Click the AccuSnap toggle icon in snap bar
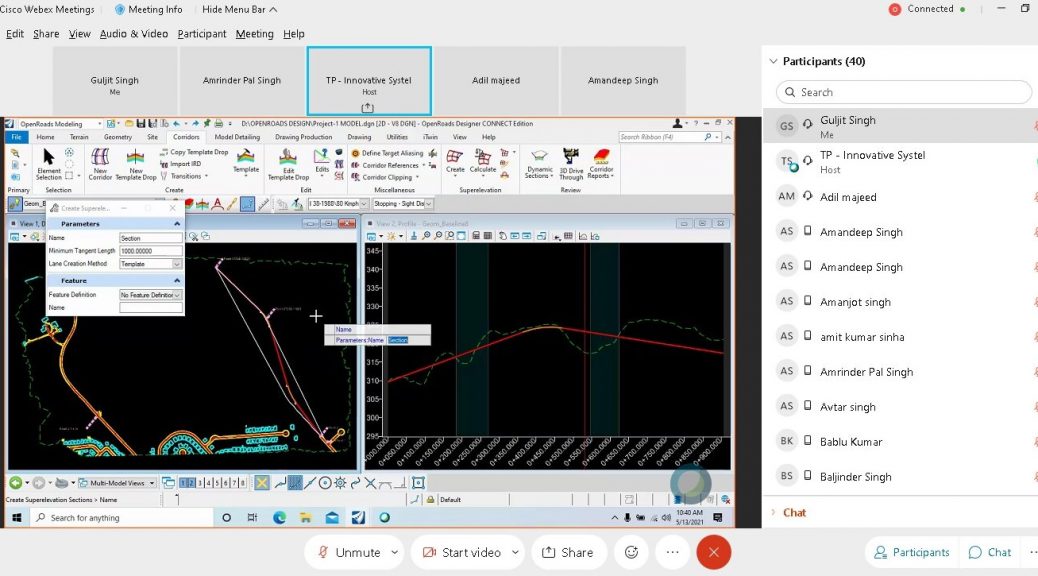The image size is (1038, 576). click(262, 483)
